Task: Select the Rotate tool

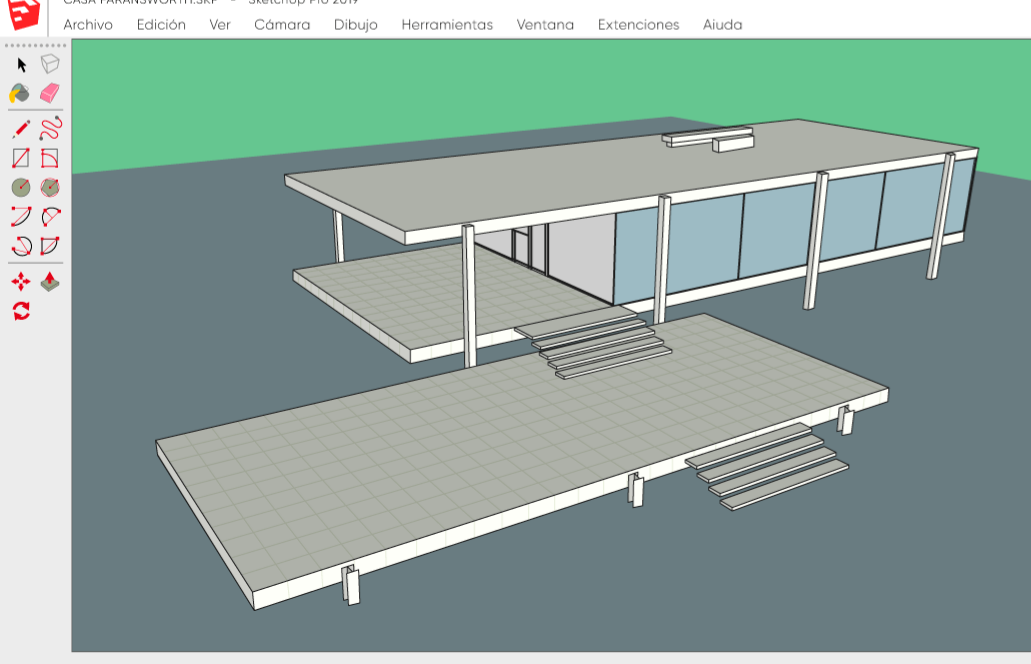Action: coord(21,311)
